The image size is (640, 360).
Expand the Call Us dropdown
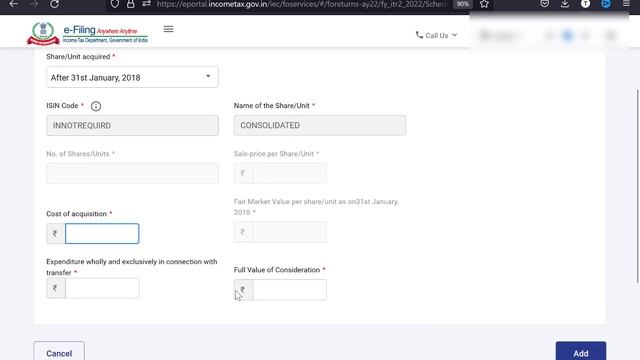436,36
